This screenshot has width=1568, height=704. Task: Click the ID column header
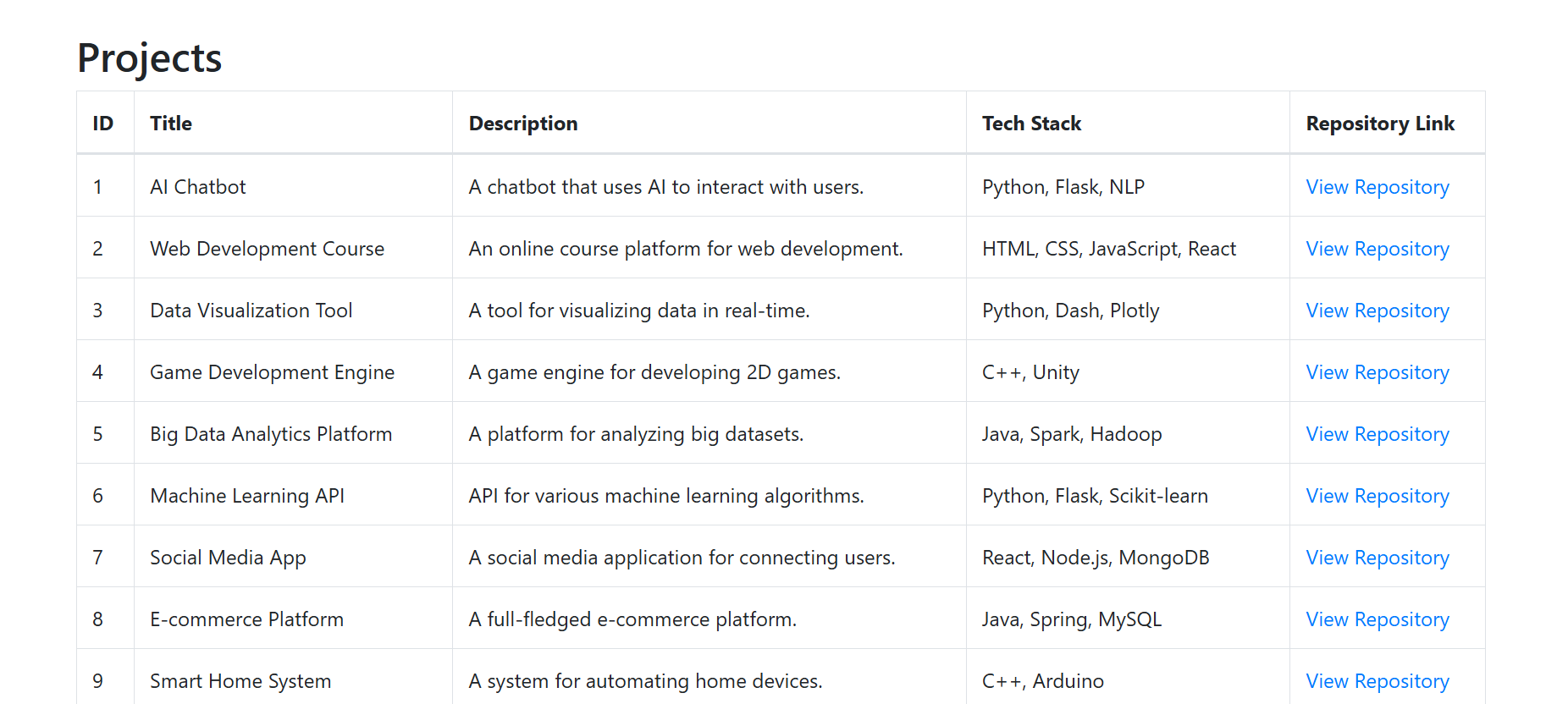pyautogui.click(x=103, y=124)
